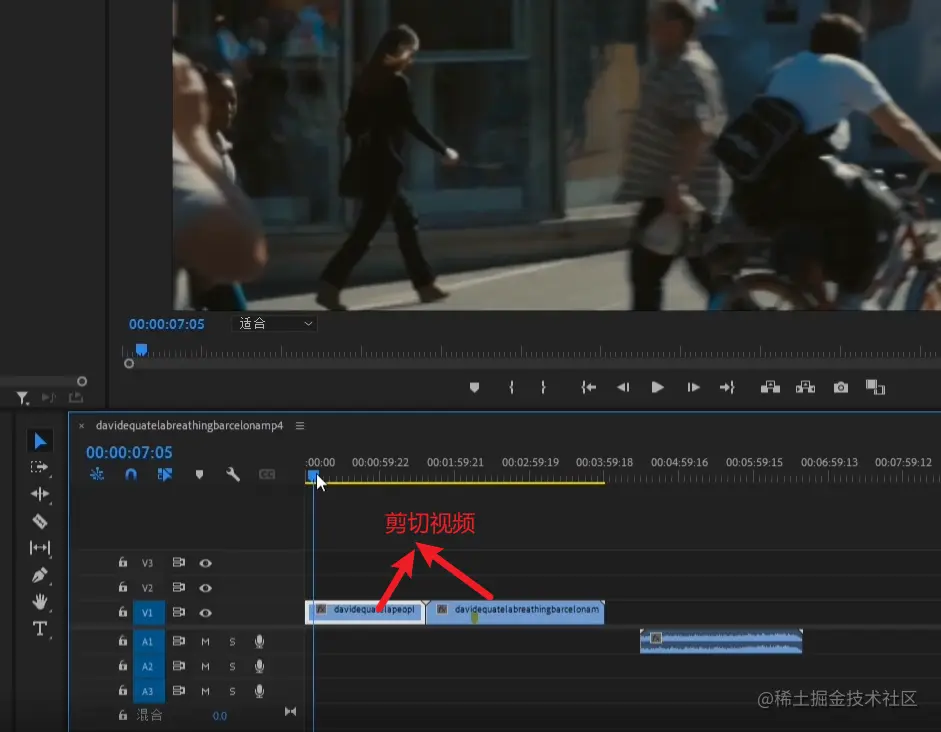This screenshot has width=941, height=732.
Task: Click timeline timecode 00:00:07:05
Action: point(129,452)
